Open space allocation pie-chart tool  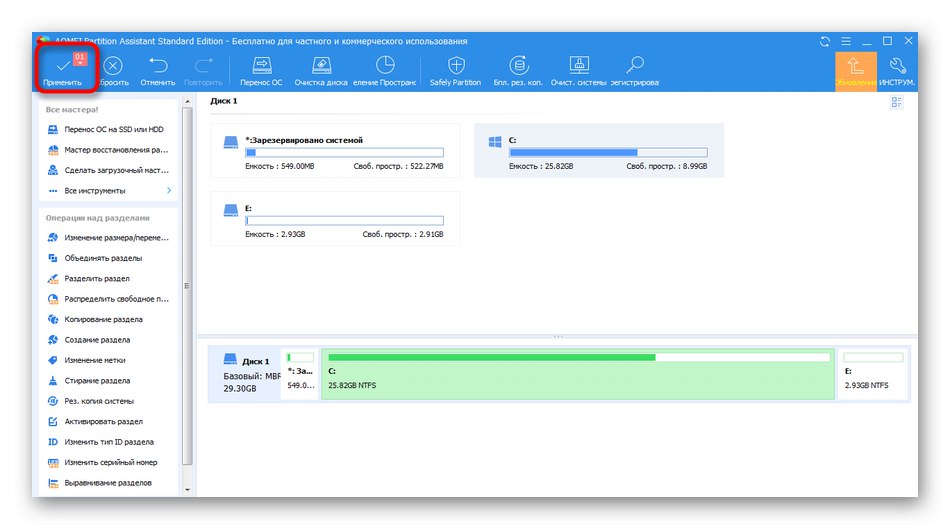384,71
